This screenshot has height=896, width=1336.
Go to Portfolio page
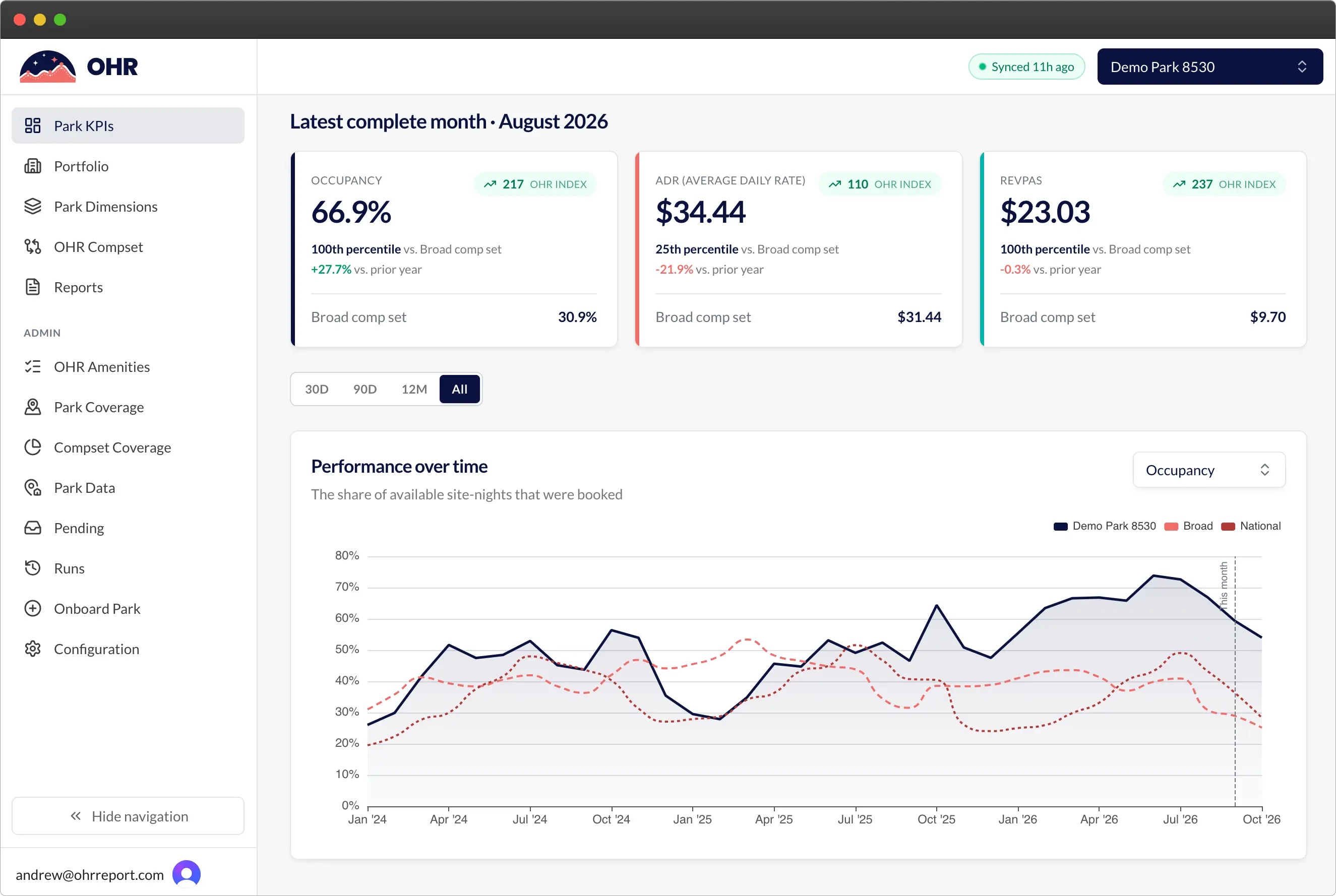pyautogui.click(x=128, y=166)
